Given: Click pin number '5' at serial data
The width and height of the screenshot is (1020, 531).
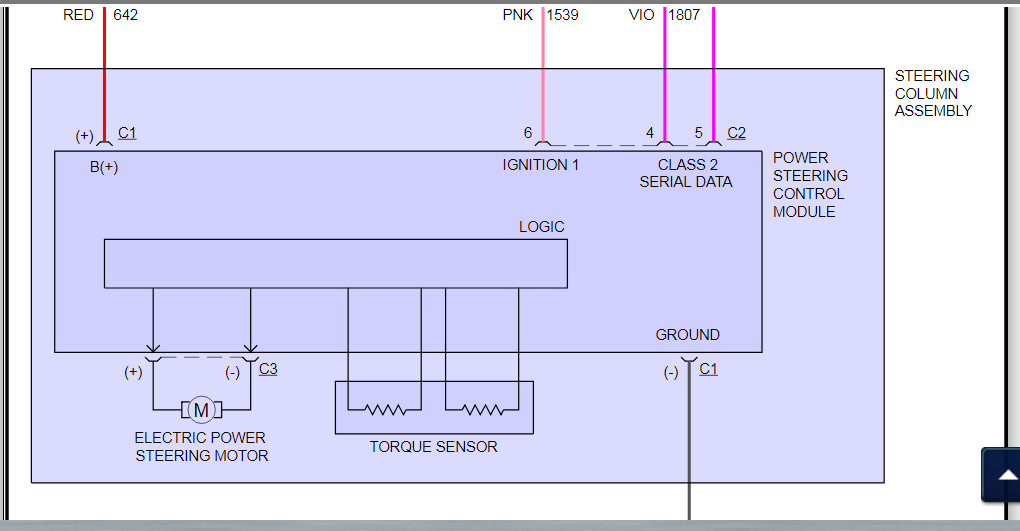Looking at the screenshot, I should (698, 133).
